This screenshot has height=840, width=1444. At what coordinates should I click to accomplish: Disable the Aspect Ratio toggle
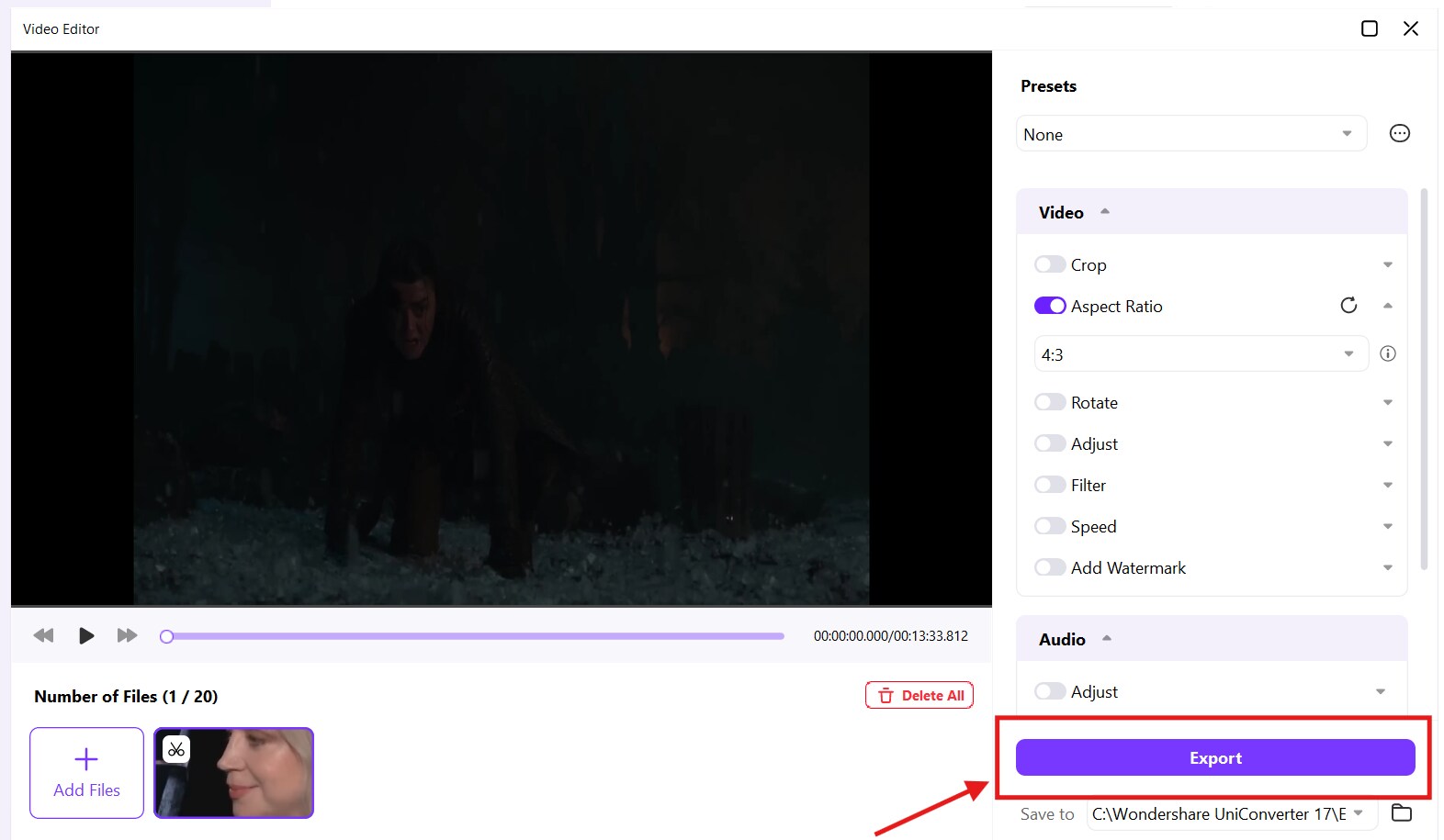[x=1050, y=306]
